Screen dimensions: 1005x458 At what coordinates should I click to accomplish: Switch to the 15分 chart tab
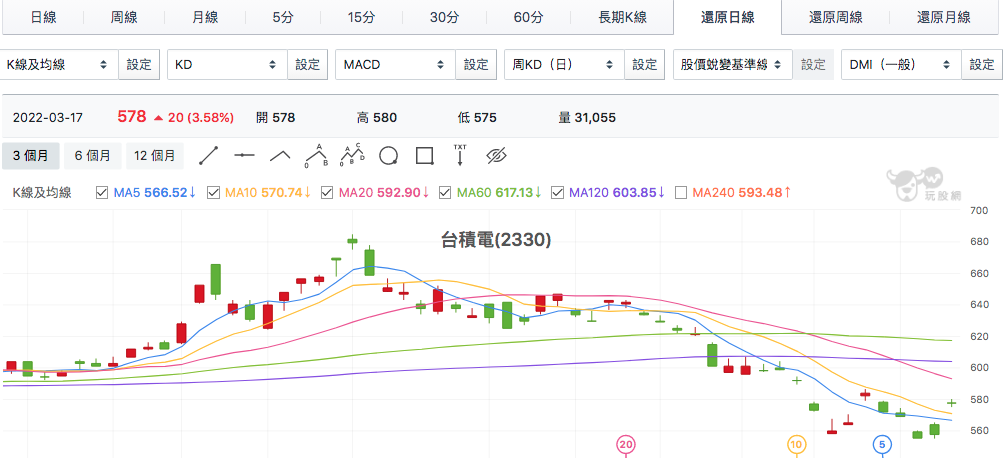pos(361,17)
